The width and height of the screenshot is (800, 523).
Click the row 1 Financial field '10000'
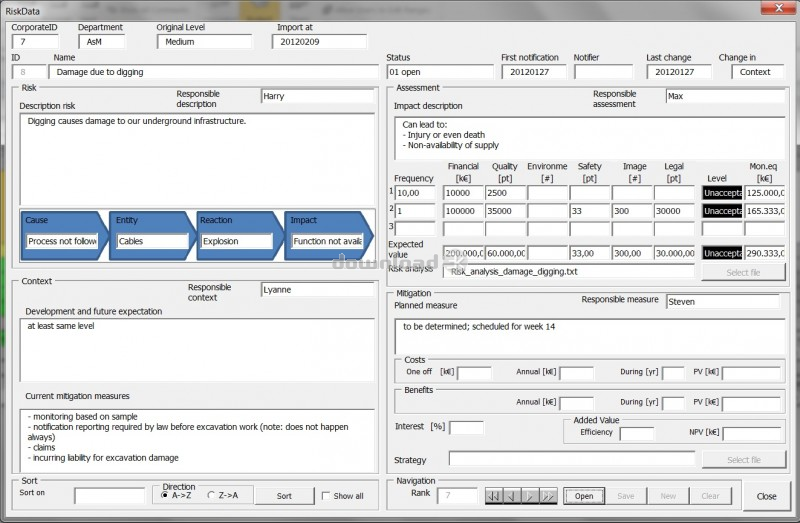click(x=463, y=193)
